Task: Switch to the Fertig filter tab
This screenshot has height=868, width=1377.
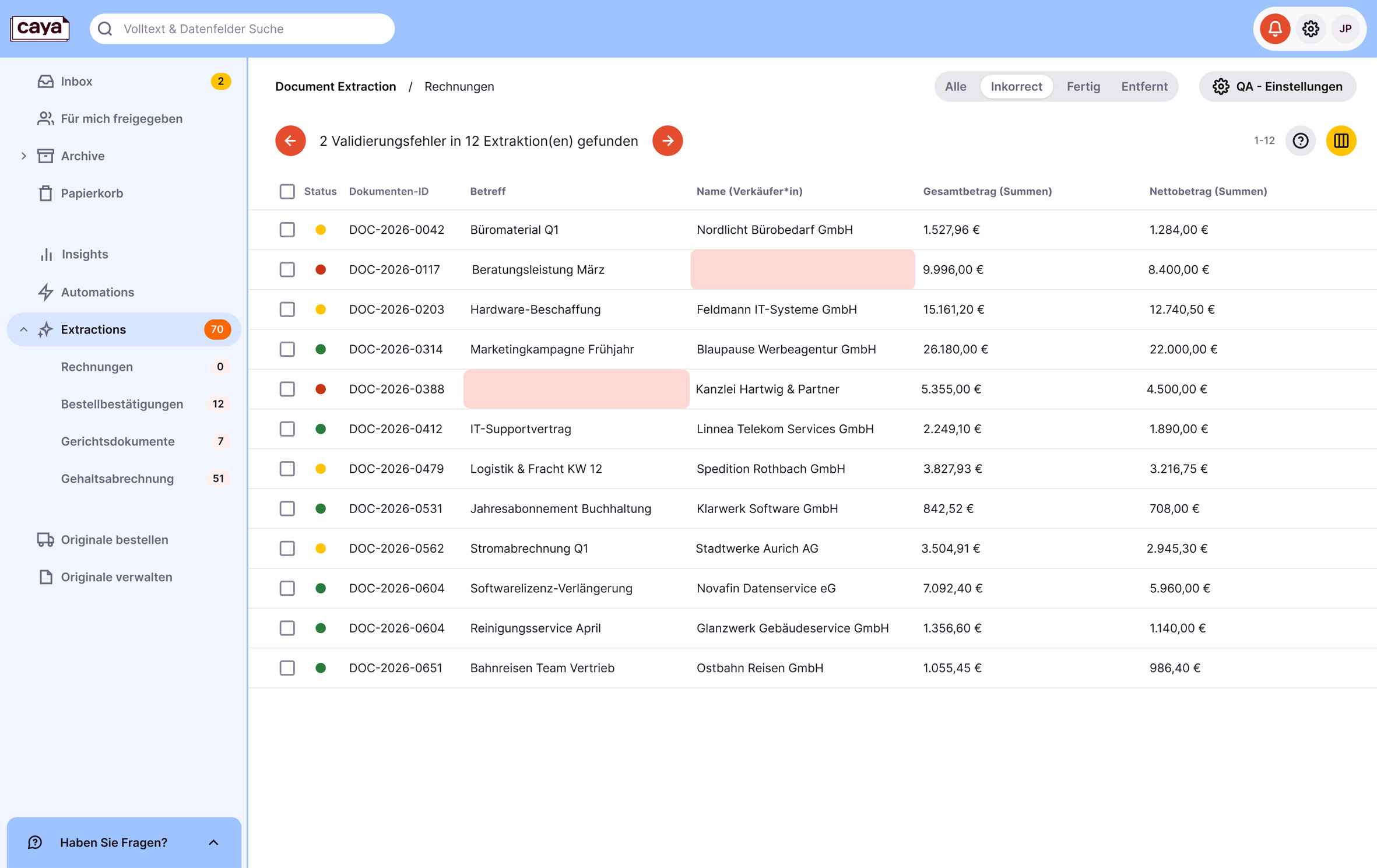Action: coord(1083,86)
